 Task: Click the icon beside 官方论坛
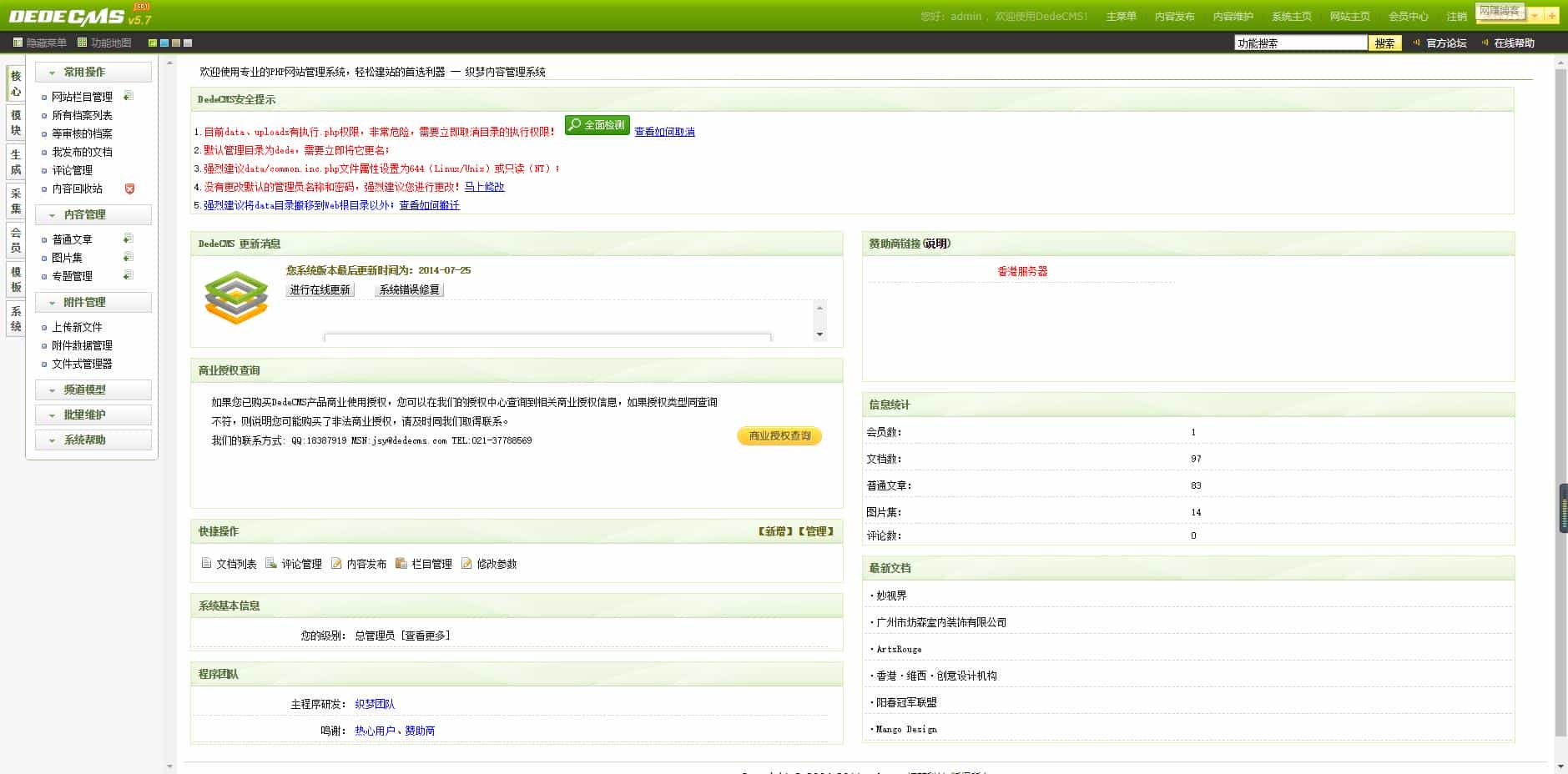[x=1417, y=43]
